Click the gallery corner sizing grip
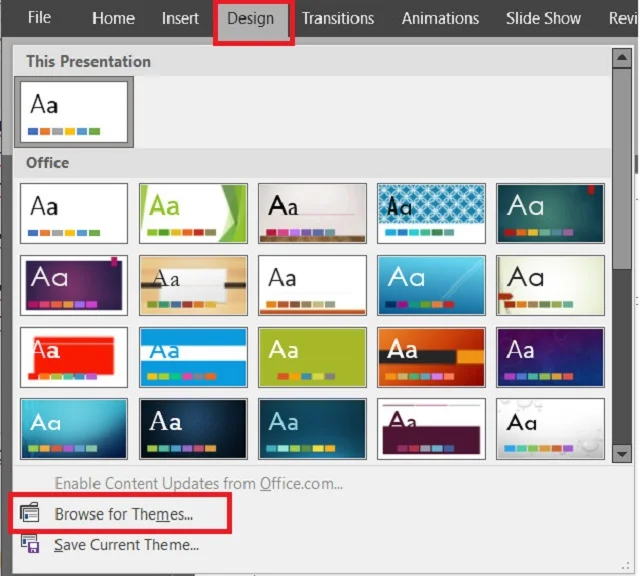This screenshot has width=640, height=576. point(625,566)
